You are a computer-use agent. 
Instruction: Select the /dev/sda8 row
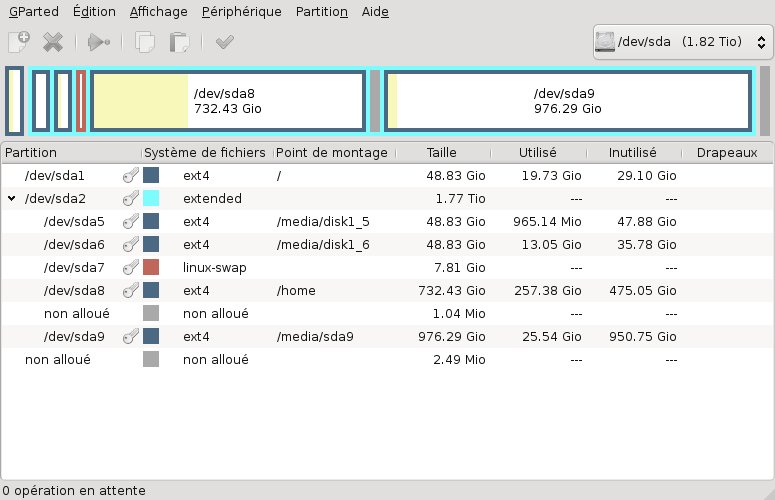tap(387, 291)
